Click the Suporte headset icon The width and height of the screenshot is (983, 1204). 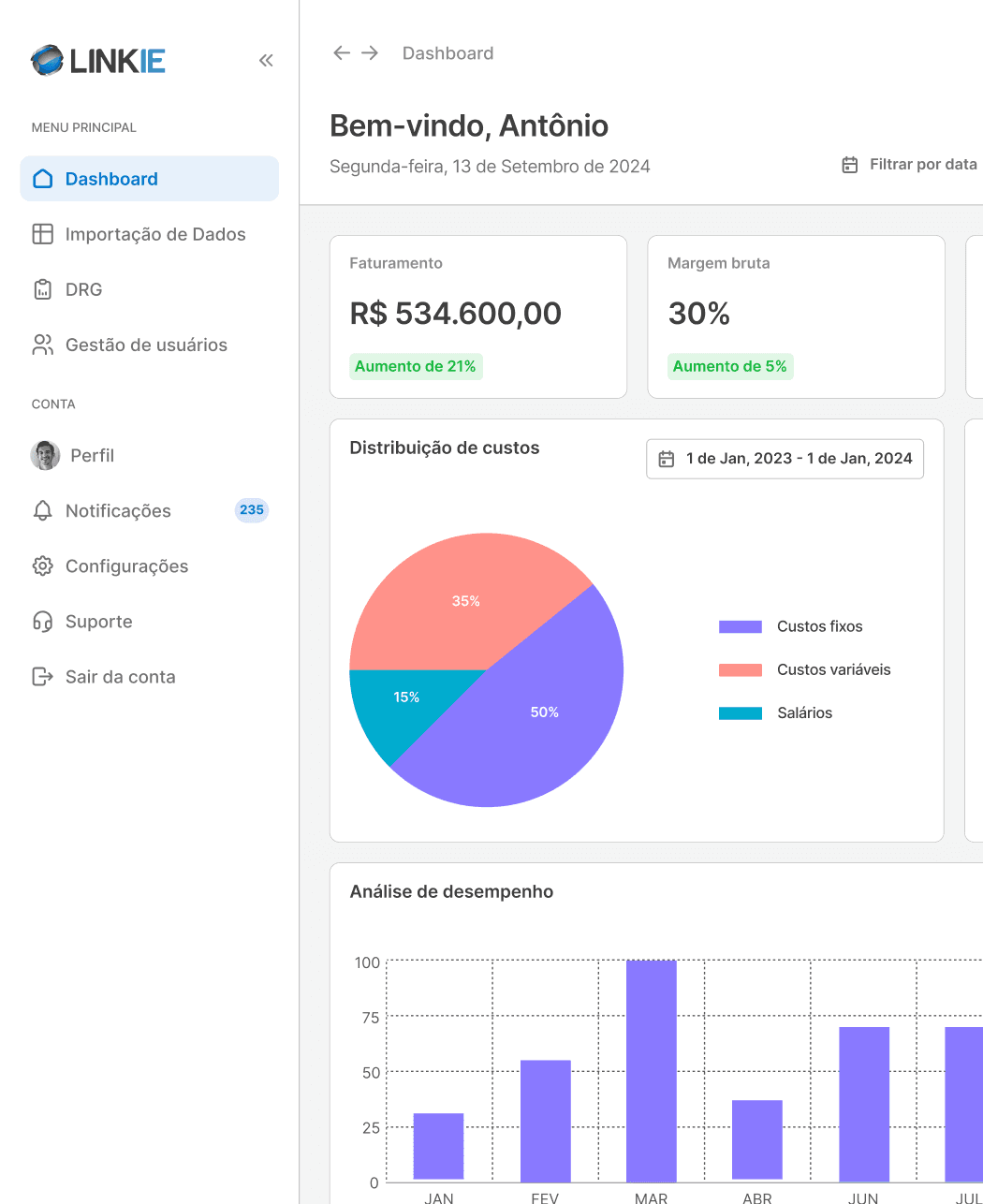tap(43, 621)
